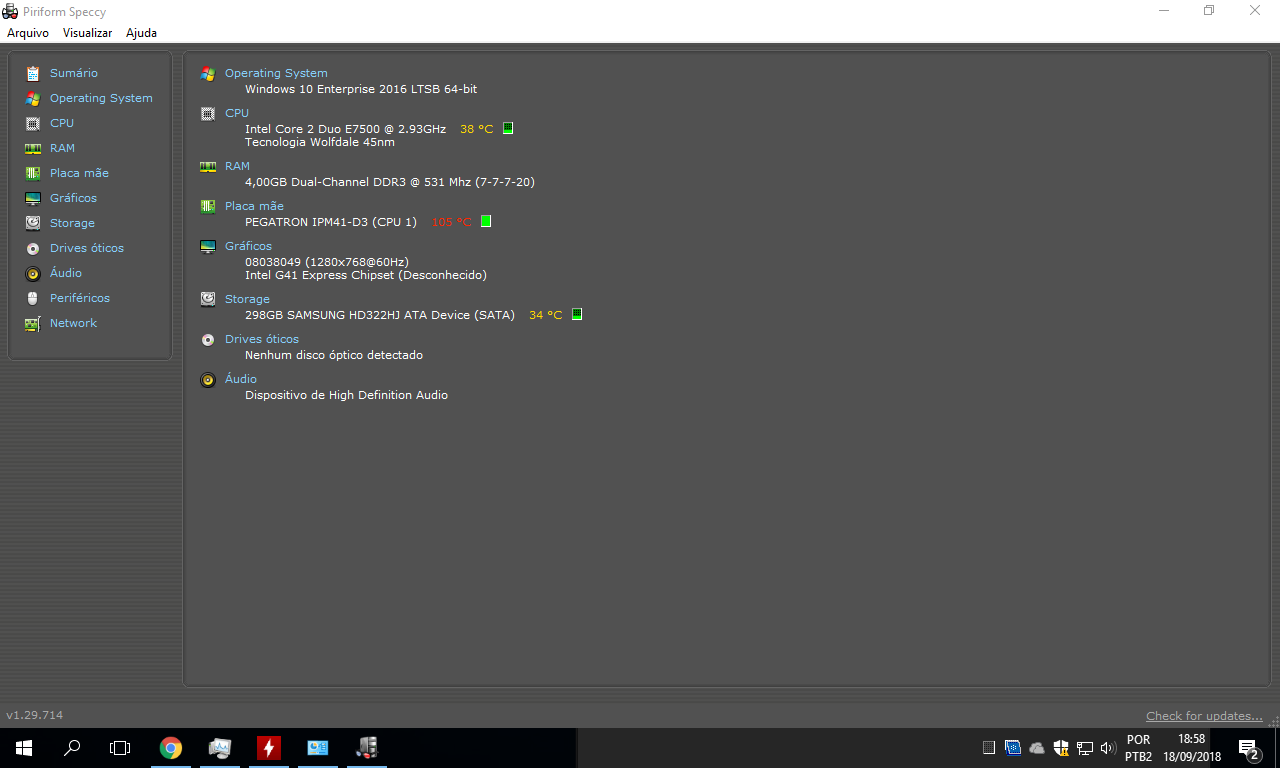Open the Drives óticos summary heading

[262, 339]
